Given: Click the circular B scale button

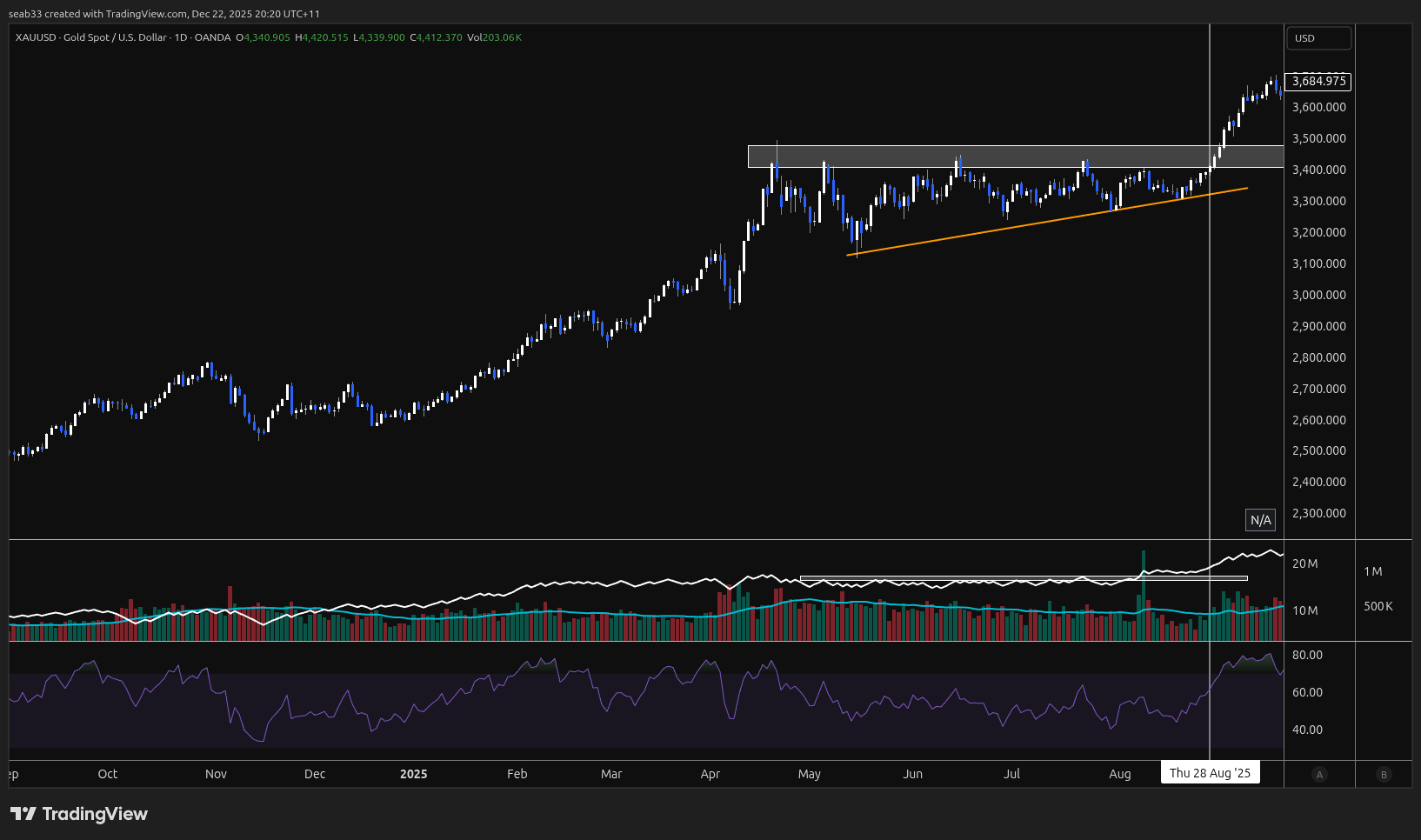Looking at the screenshot, I should (x=1384, y=775).
